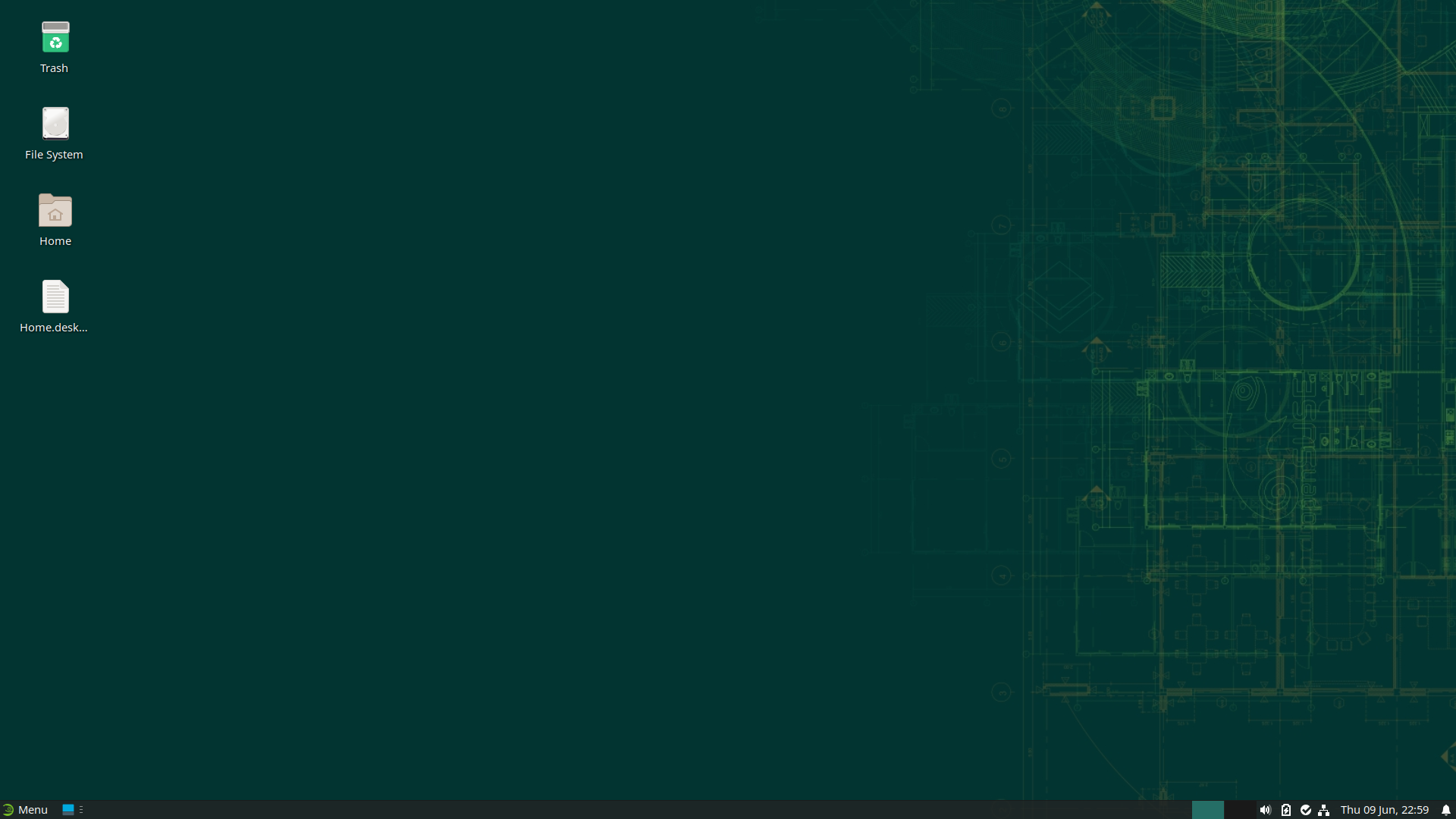Click the File System label text
1456x819 pixels.
(x=54, y=155)
